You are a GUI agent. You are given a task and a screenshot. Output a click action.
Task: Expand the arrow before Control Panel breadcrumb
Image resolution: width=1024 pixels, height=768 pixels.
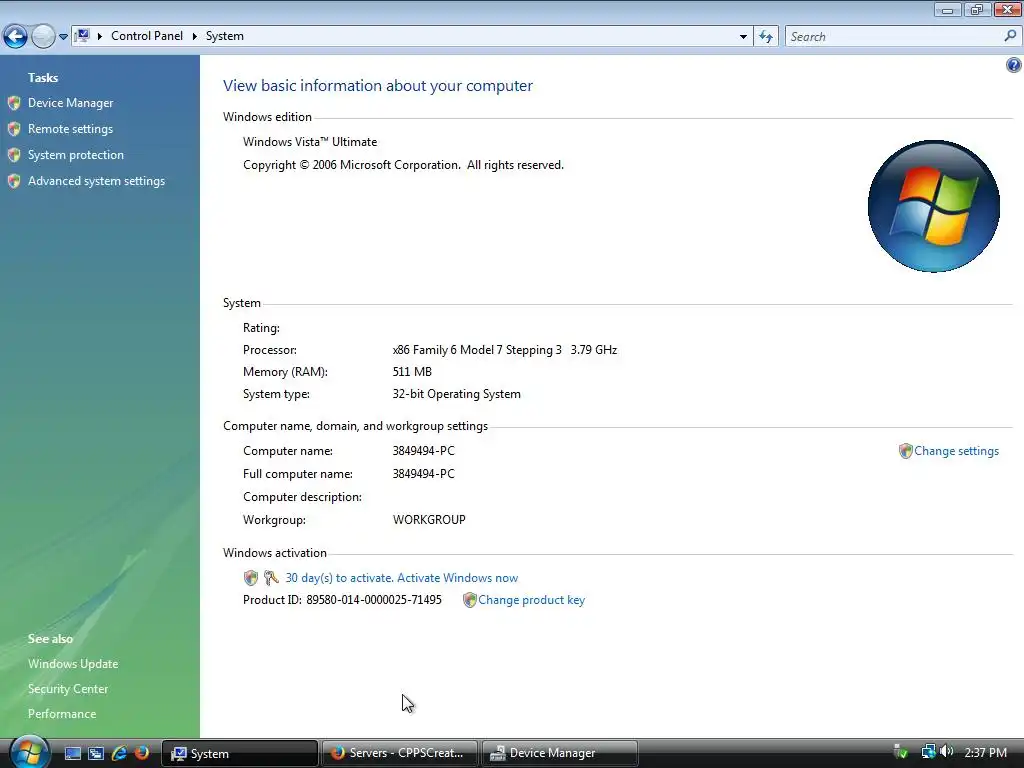pos(100,37)
